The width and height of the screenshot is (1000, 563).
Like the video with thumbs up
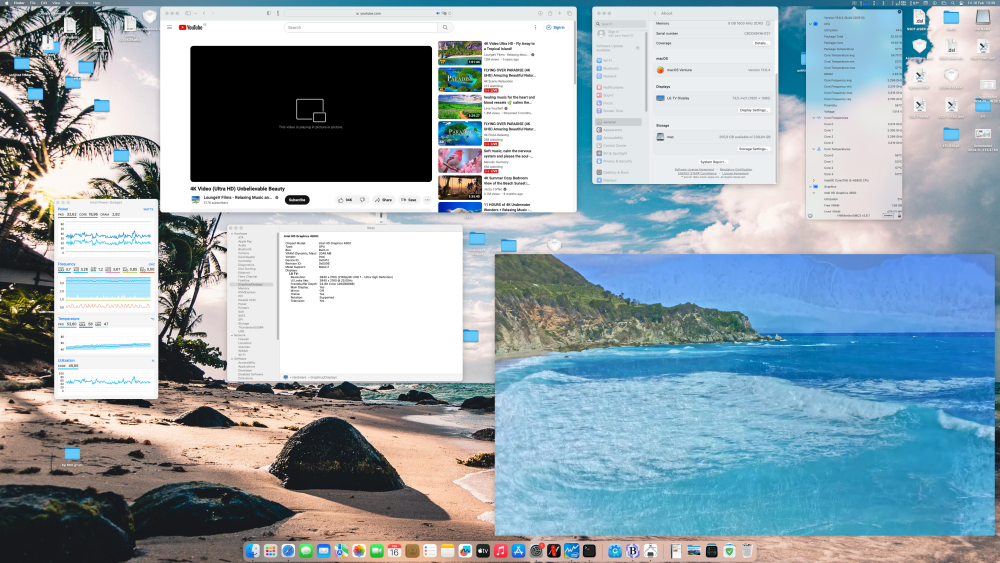[x=345, y=200]
